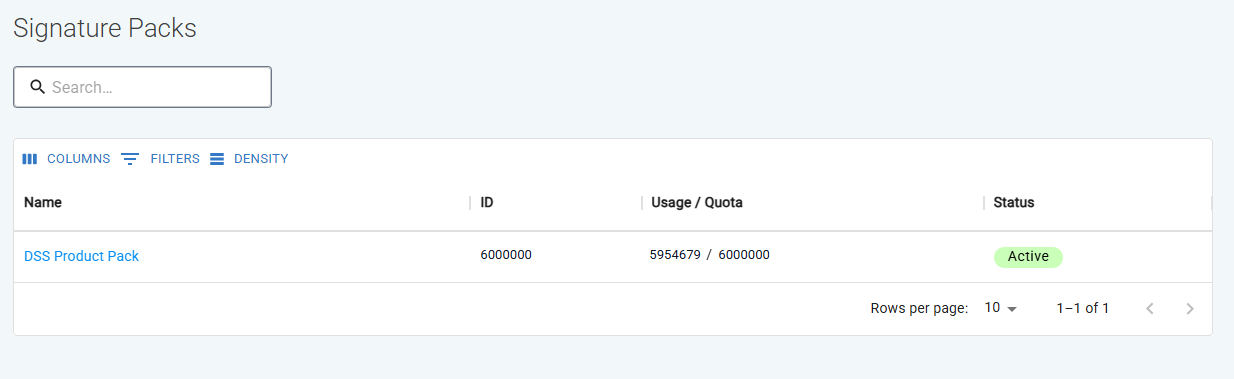Select the ID cell 6000000
The width and height of the screenshot is (1234, 379).
(506, 255)
